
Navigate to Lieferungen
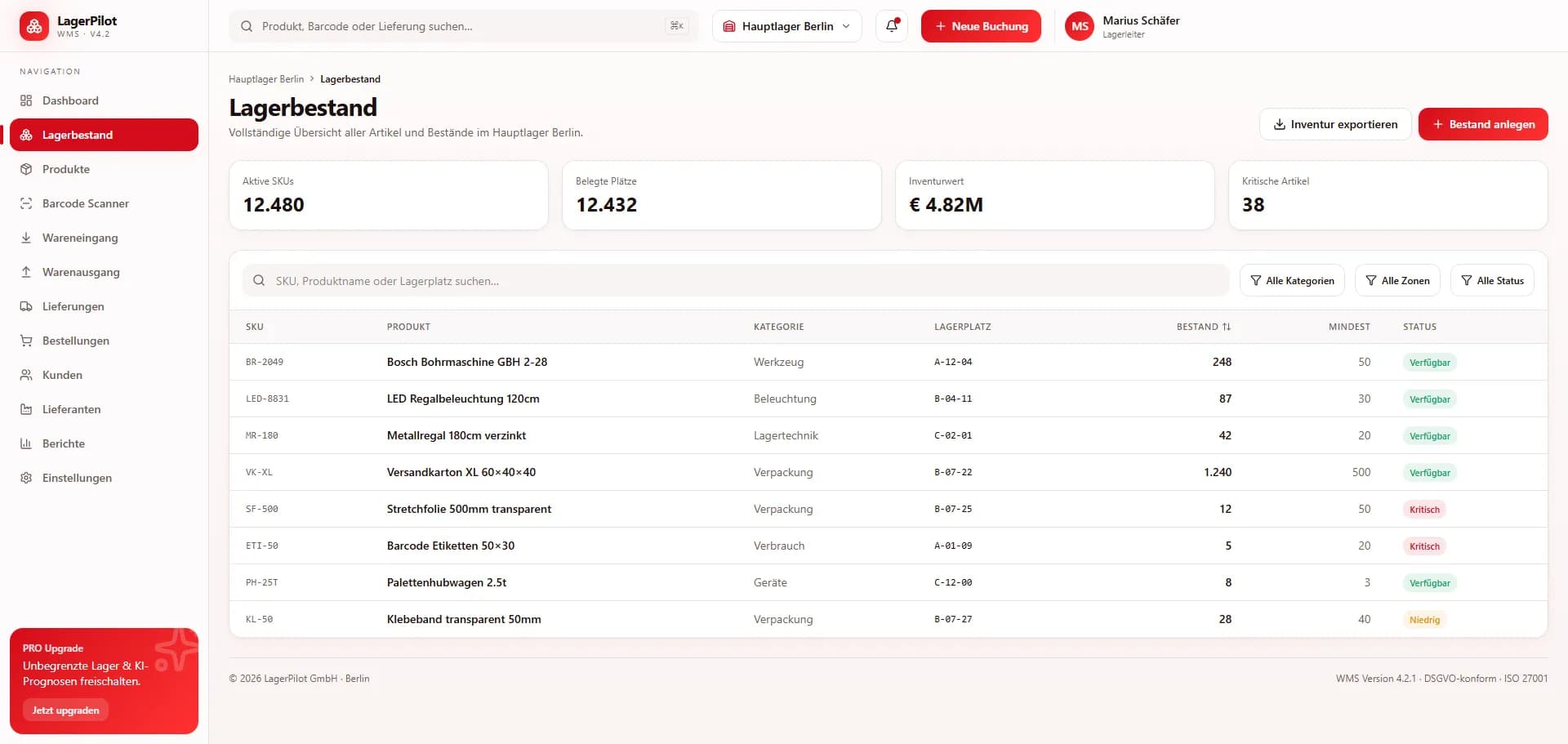point(104,306)
